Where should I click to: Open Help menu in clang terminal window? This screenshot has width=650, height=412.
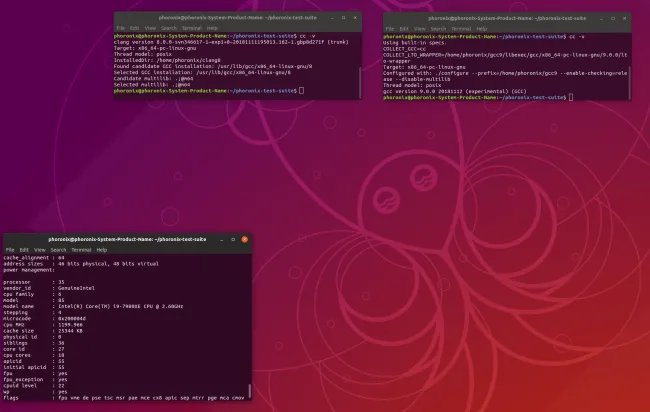pyautogui.click(x=212, y=28)
